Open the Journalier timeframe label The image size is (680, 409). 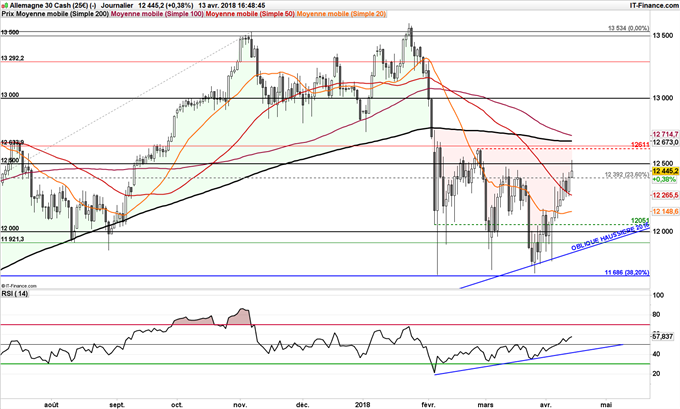117,6
